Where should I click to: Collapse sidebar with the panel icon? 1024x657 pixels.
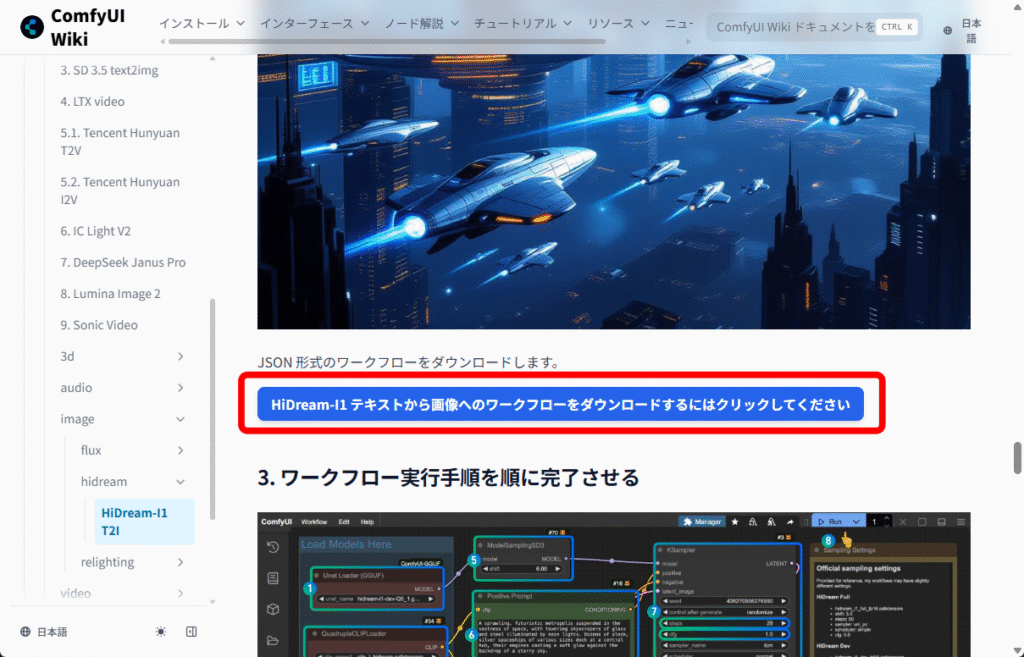pos(191,632)
